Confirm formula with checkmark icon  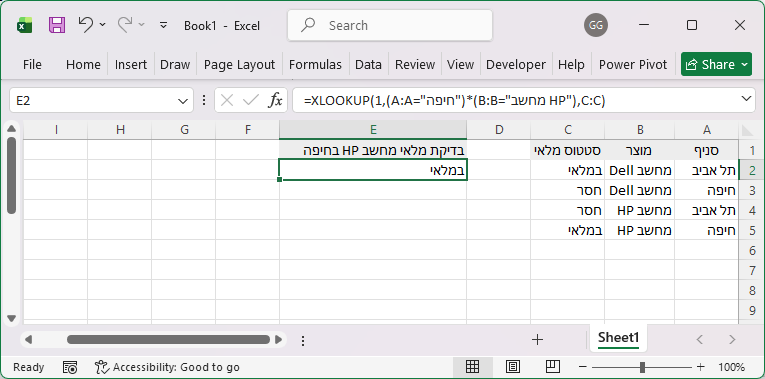[x=251, y=100]
